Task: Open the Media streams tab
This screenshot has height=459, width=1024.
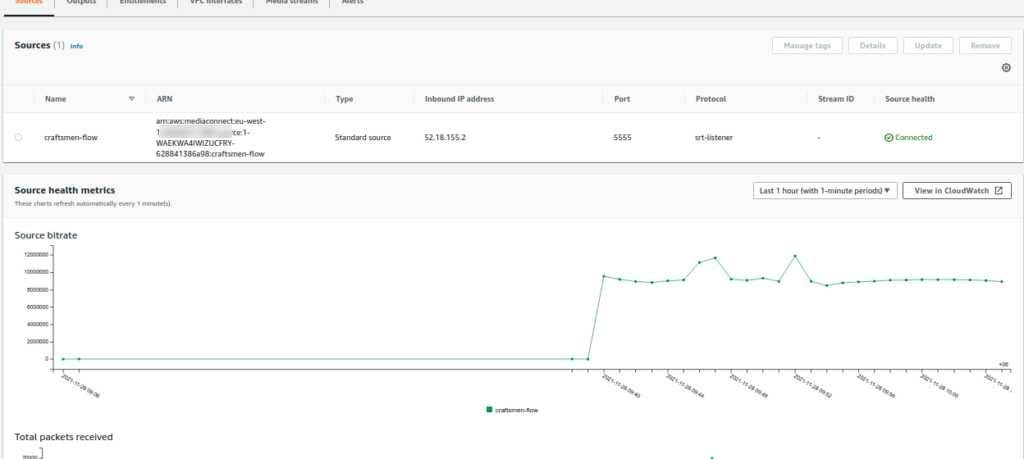Action: tap(289, 3)
